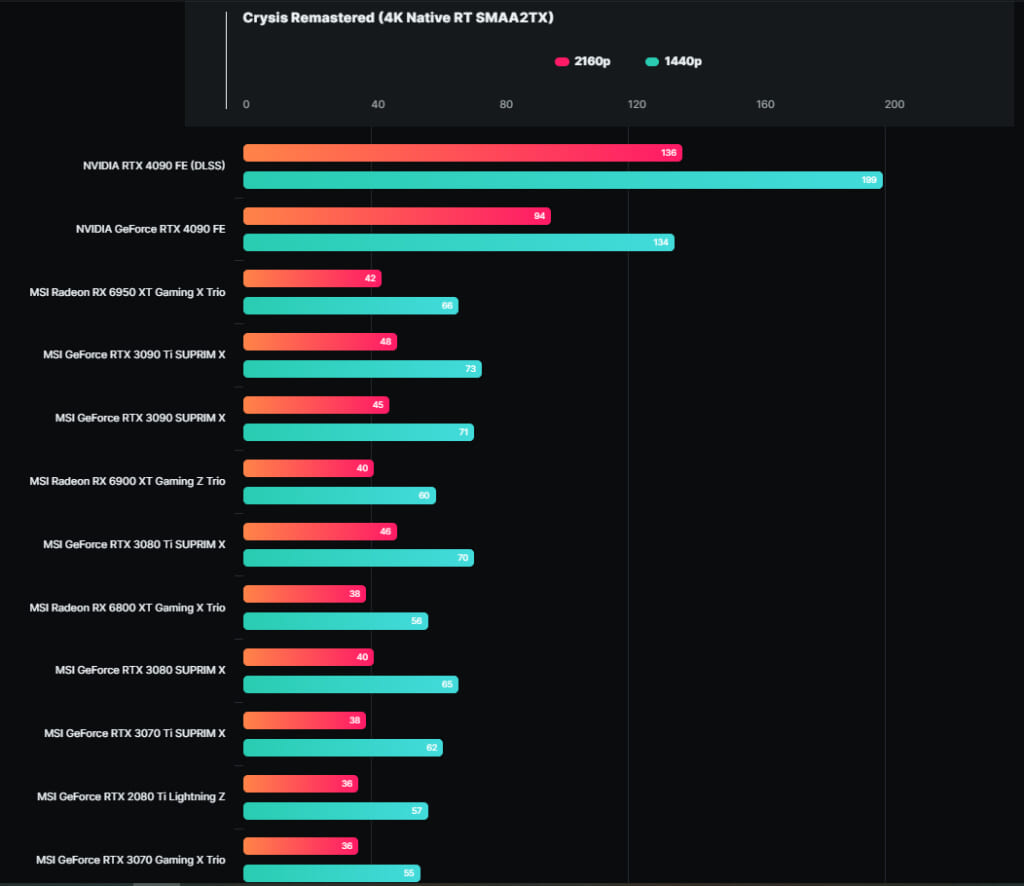
Task: Select the MSI Radeon RX 6950 XT Gaming X Trio label
Action: coord(127,293)
